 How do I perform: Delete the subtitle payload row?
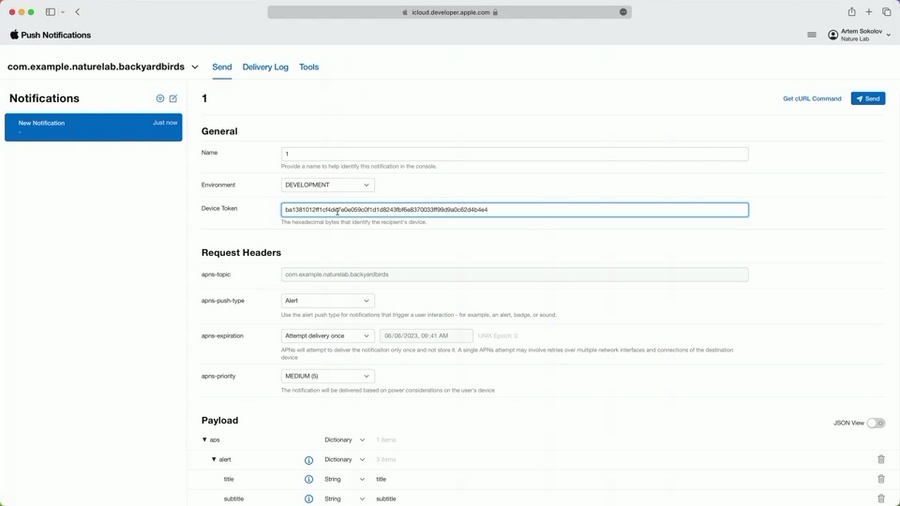click(881, 499)
